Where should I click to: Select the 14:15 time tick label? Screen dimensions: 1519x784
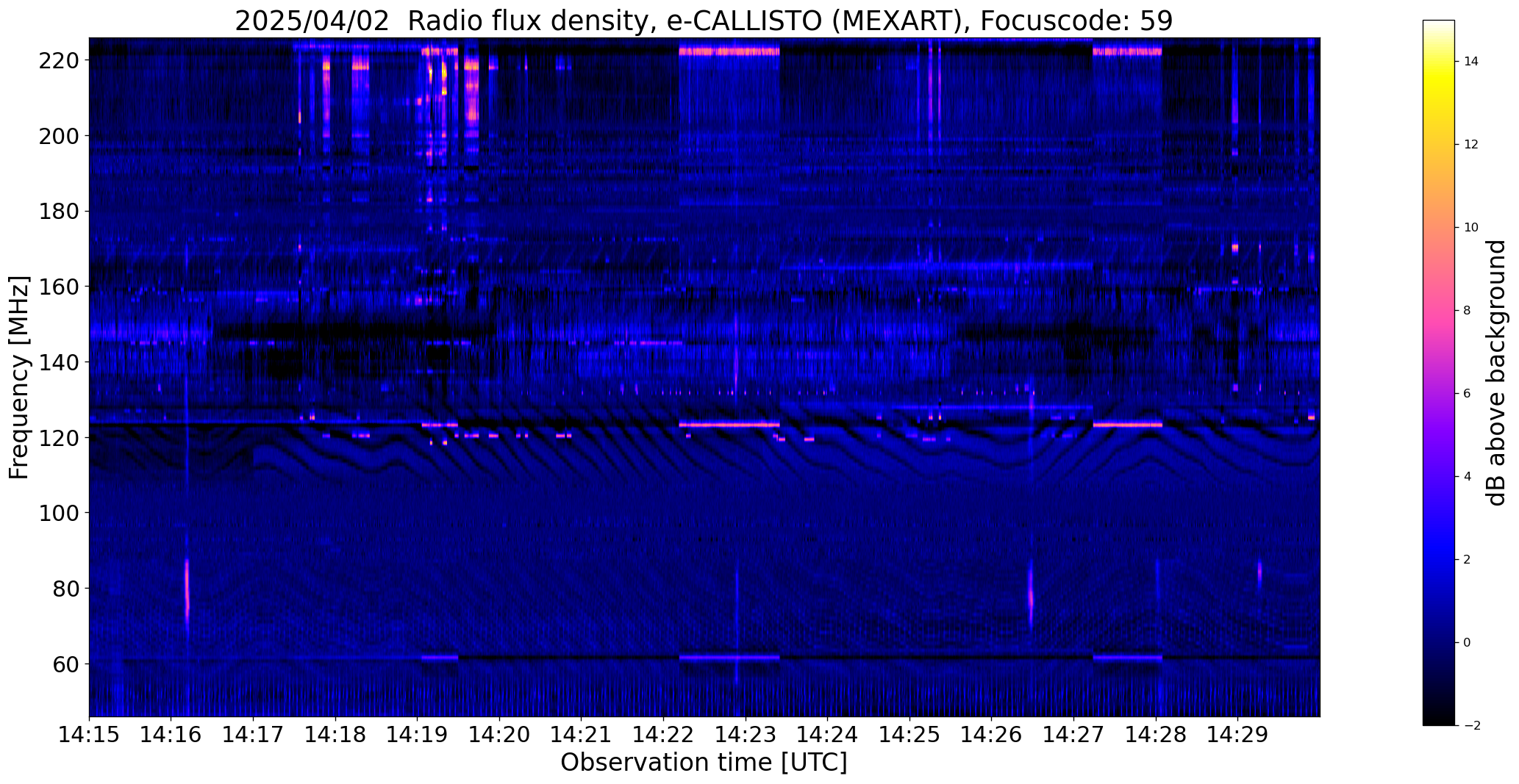point(89,735)
